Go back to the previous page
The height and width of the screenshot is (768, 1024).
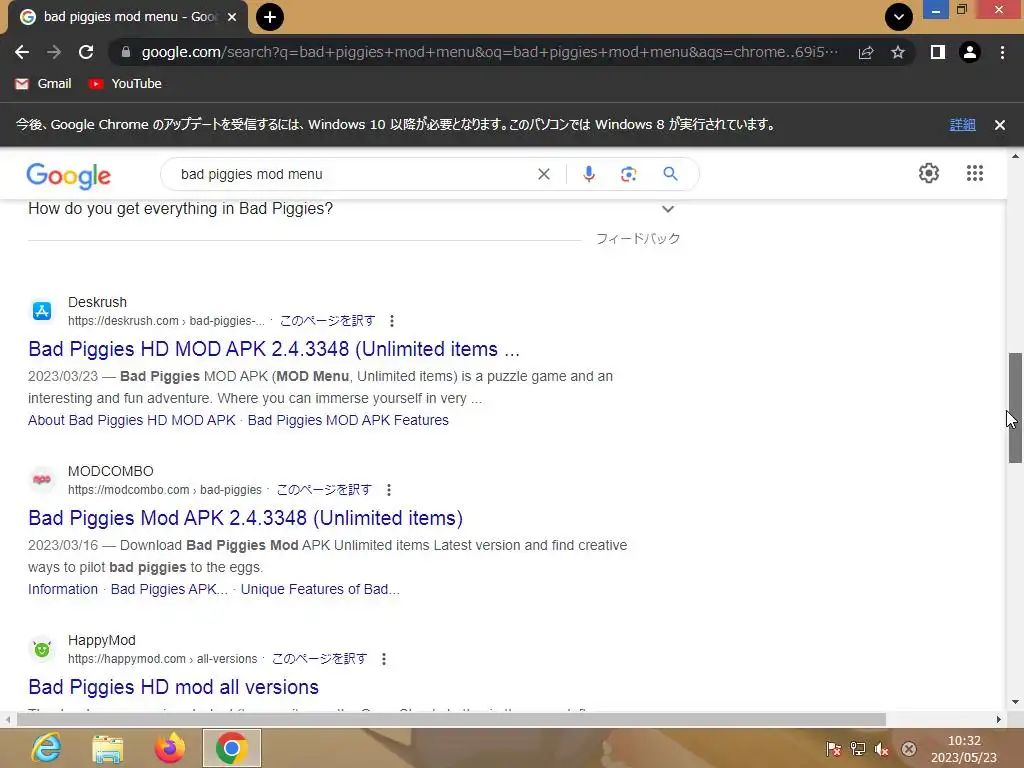(x=22, y=52)
